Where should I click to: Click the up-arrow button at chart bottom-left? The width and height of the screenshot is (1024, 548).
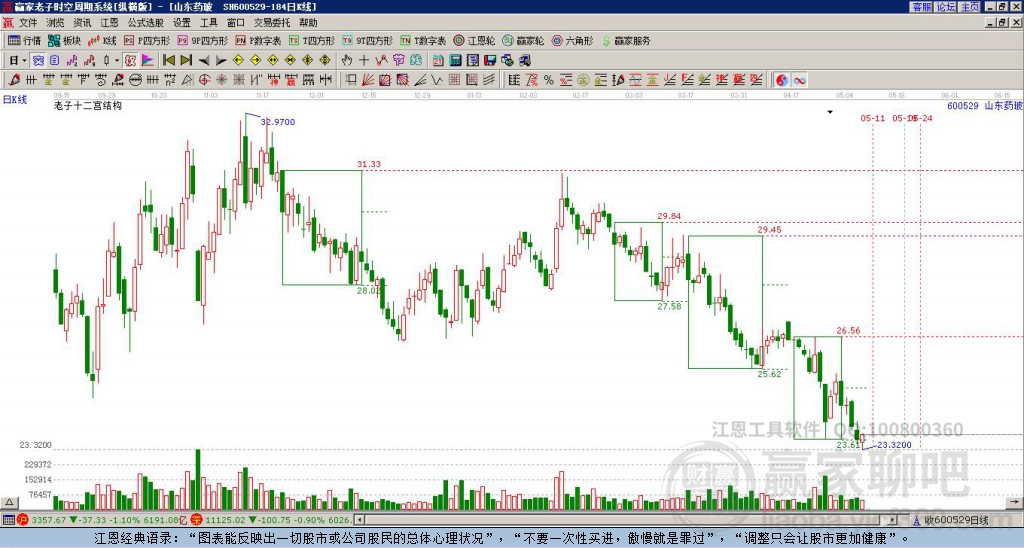coord(8,502)
